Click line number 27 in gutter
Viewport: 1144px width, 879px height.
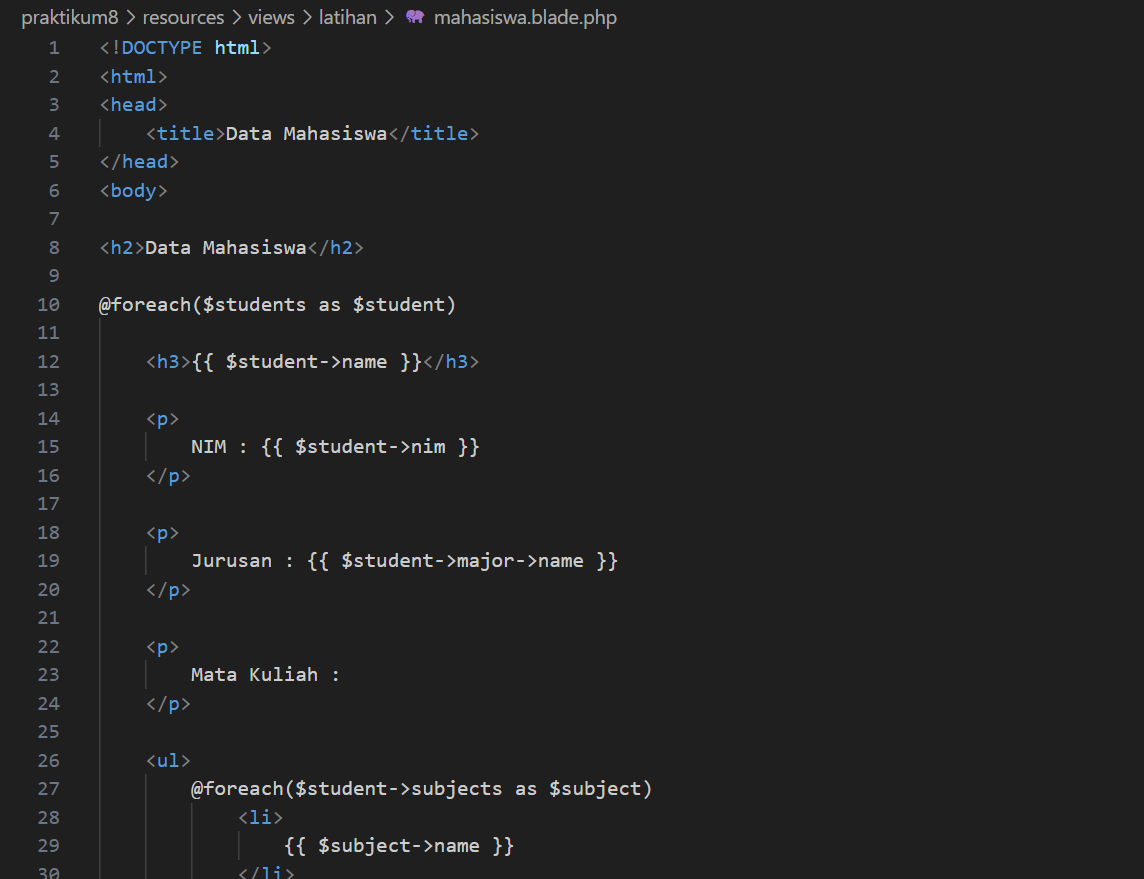tap(49, 789)
